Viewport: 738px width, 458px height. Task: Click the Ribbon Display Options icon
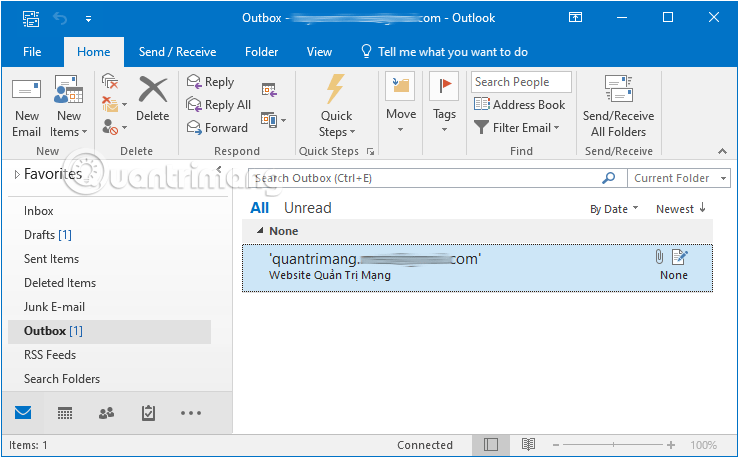575,18
